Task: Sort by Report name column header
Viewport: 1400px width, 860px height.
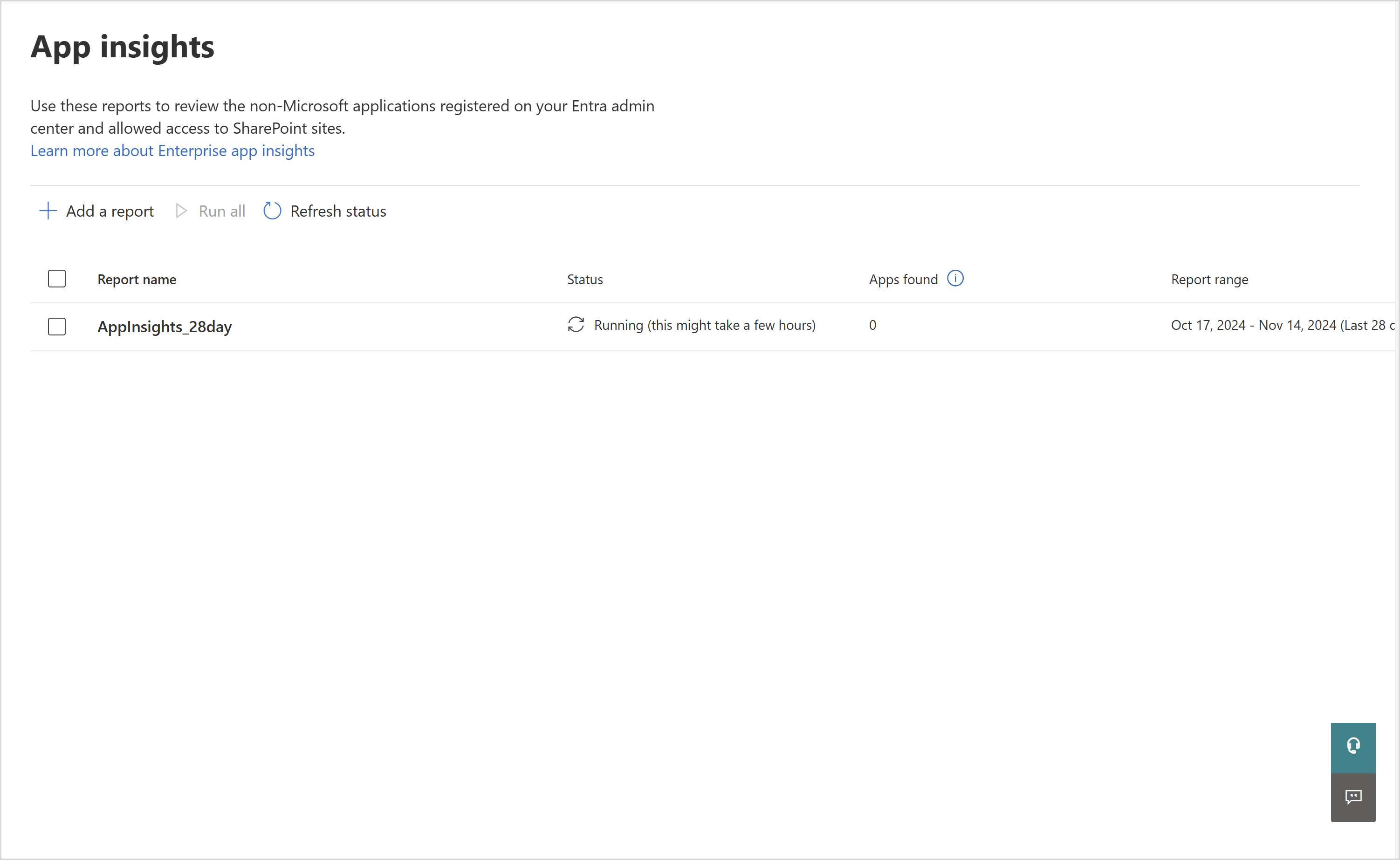Action: [137, 280]
